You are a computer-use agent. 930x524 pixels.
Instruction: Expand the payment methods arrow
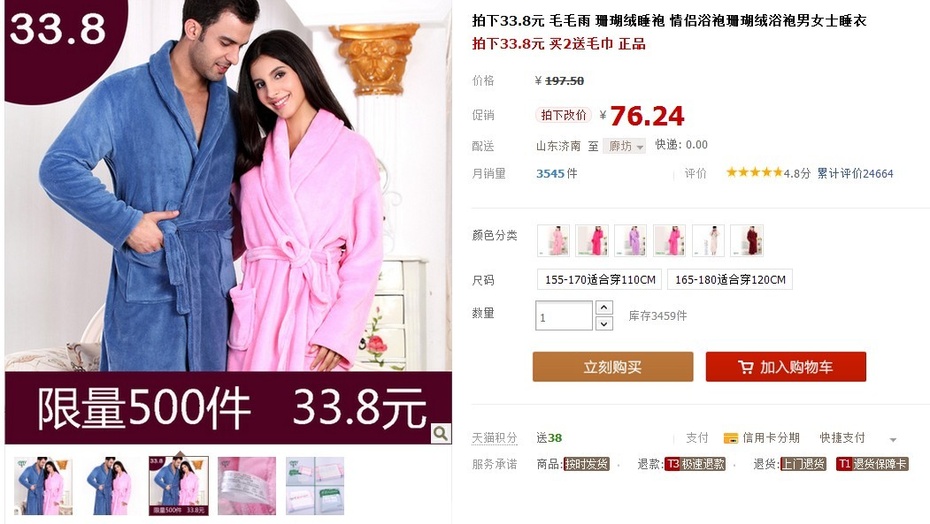pos(893,440)
